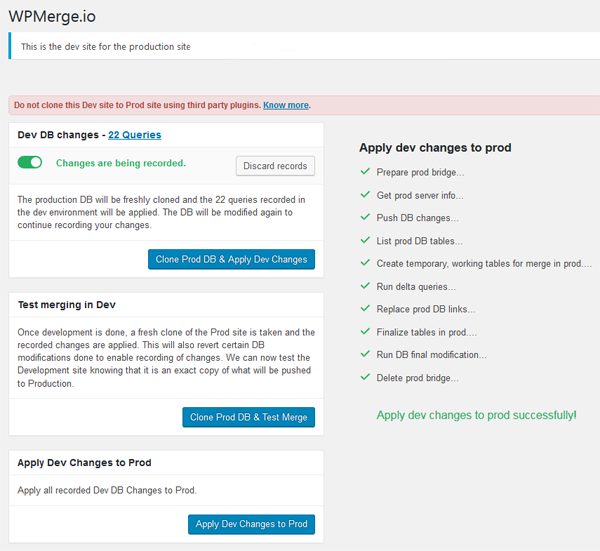Click checkmark icon beside Run delta queries
This screenshot has height=551, width=600.
pyautogui.click(x=365, y=285)
